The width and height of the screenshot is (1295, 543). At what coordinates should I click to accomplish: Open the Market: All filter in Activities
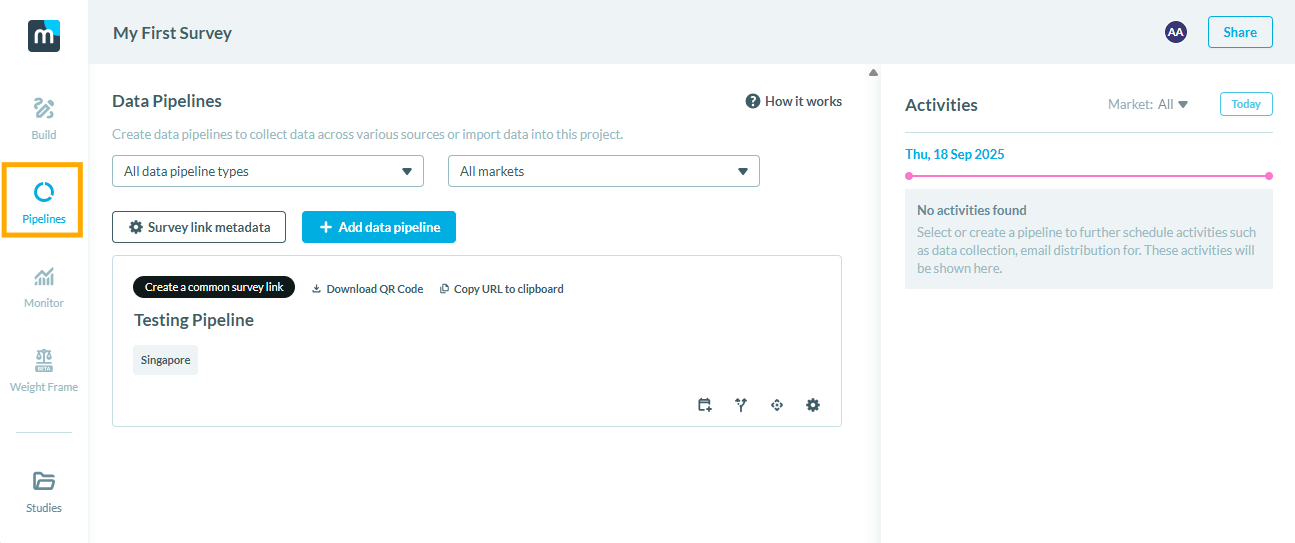click(1148, 104)
